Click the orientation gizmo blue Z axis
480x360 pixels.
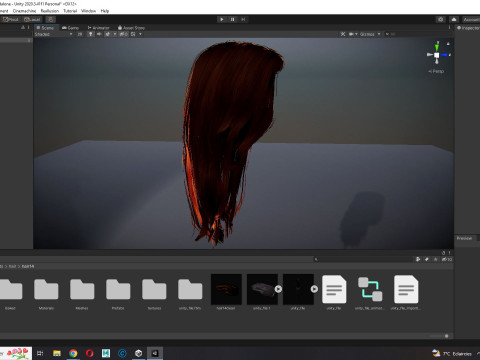[x=445, y=55]
